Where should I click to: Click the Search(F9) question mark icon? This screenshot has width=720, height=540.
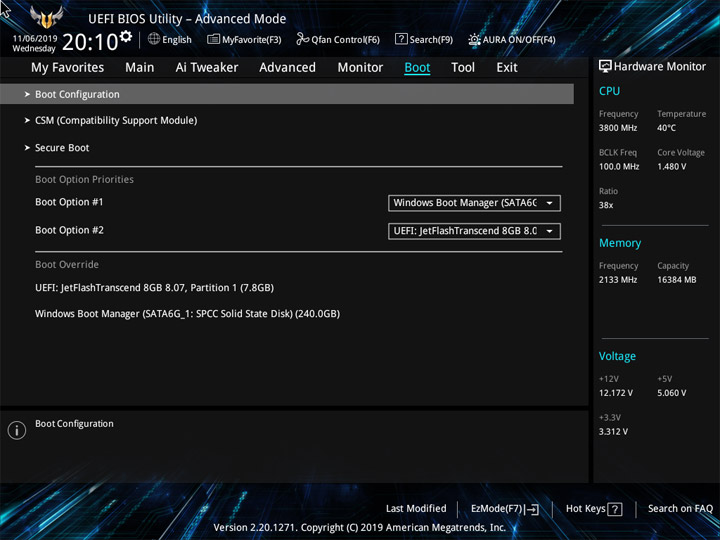pyautogui.click(x=401, y=39)
